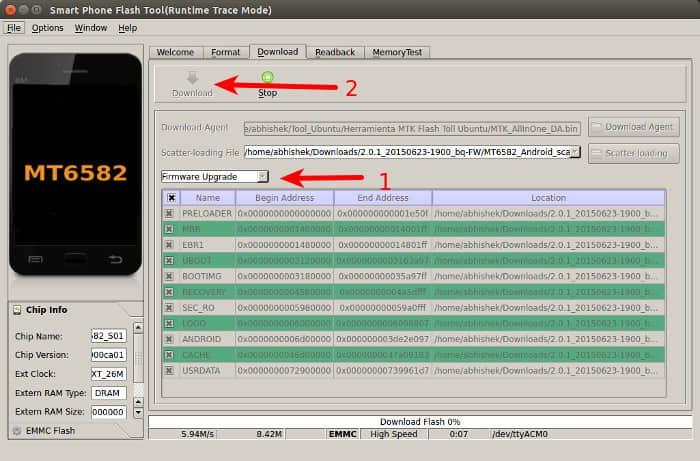The width and height of the screenshot is (700, 461).
Task: Click the Chip Info panel icon
Action: 19,310
